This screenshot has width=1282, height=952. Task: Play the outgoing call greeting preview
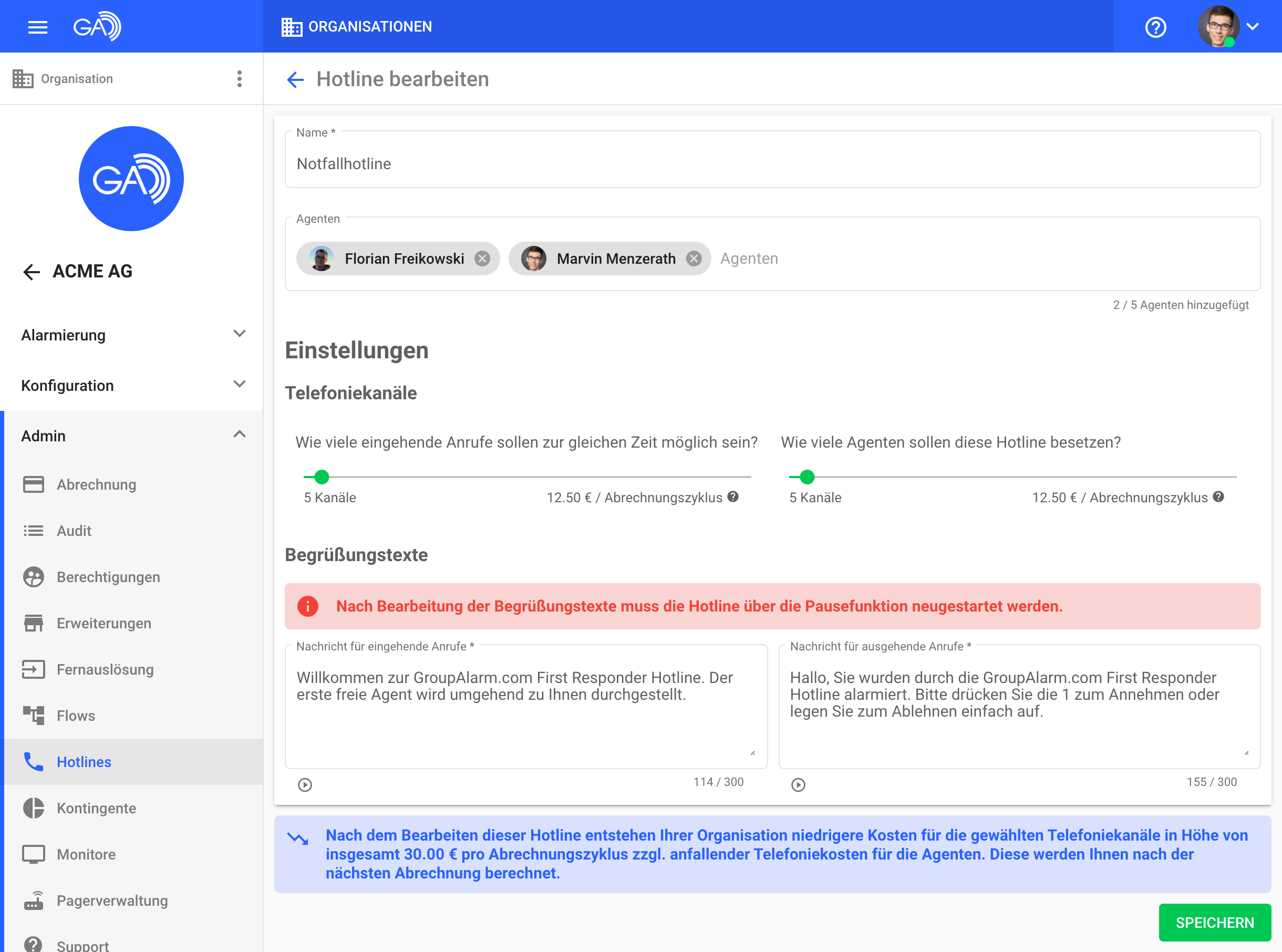coord(798,784)
